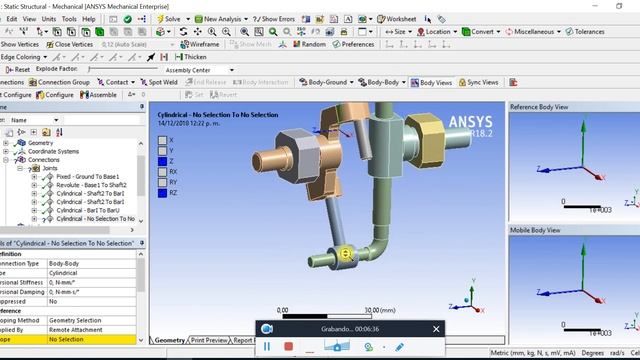This screenshot has width=640, height=360.
Task: Select the Pan view tool icon
Action: pos(198,32)
